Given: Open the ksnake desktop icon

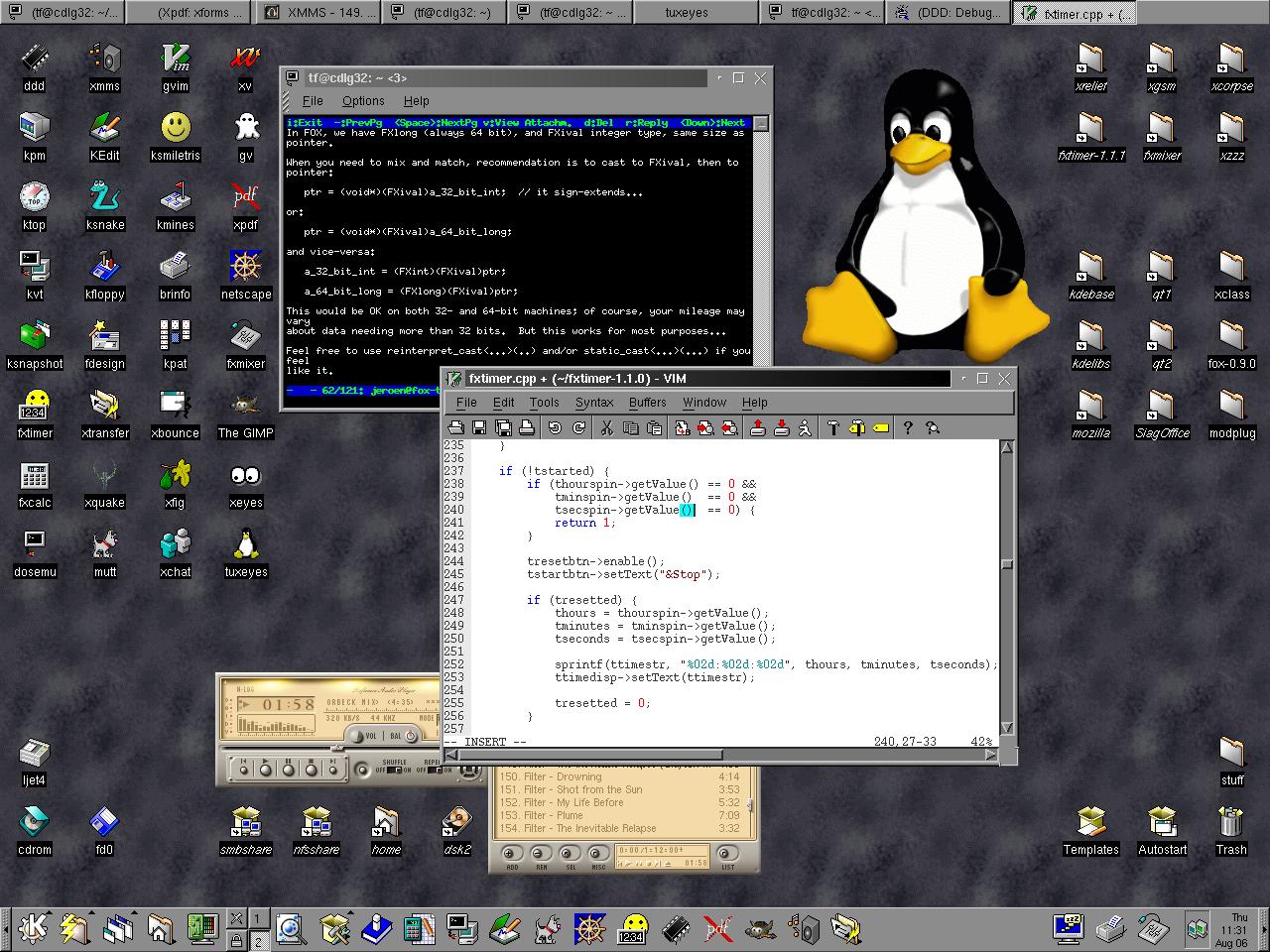Looking at the screenshot, I should click(105, 205).
